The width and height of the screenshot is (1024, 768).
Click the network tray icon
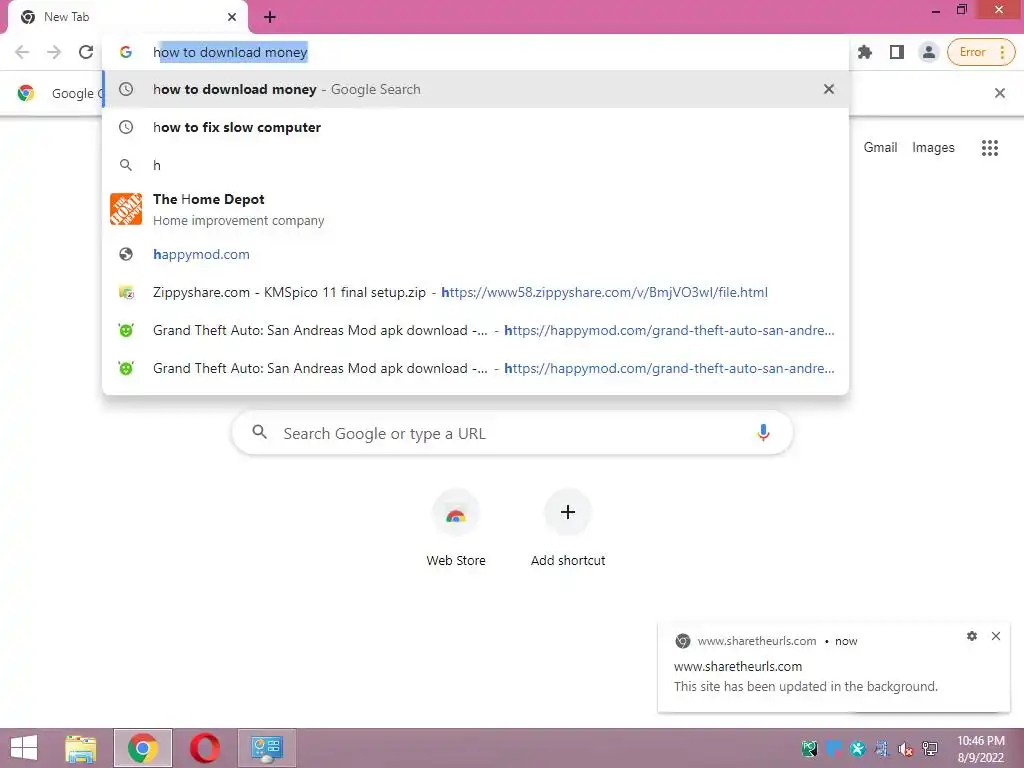point(930,748)
